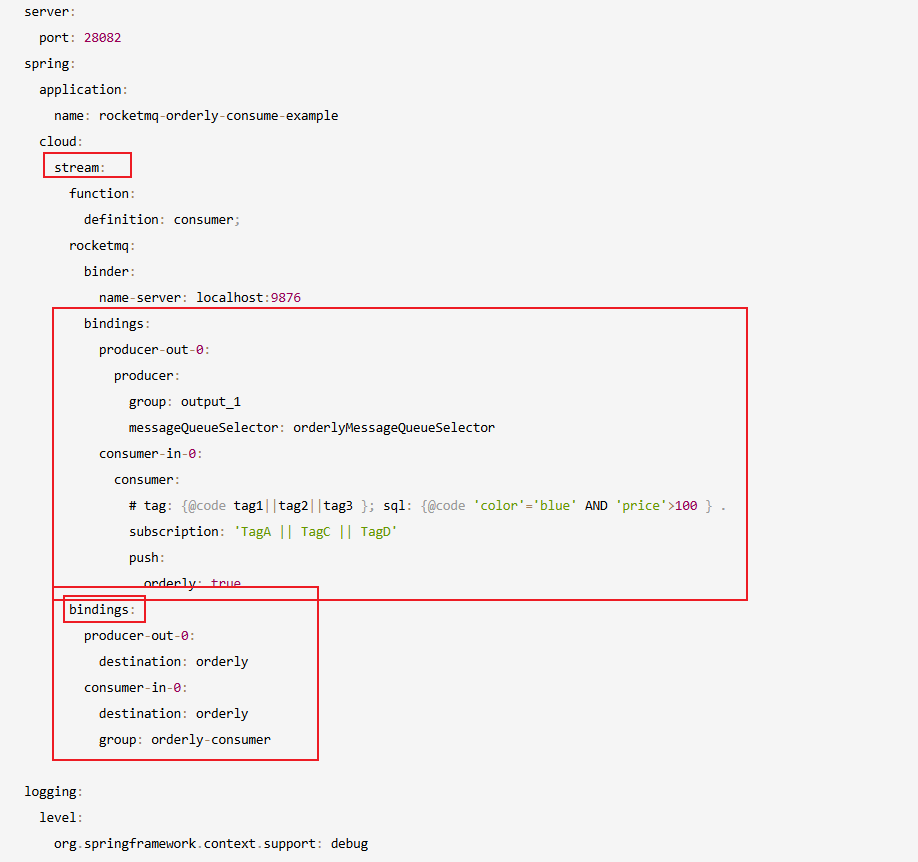Click the '# tag' comment line
Viewport: 918px width, 862px height.
pyautogui.click(x=427, y=505)
